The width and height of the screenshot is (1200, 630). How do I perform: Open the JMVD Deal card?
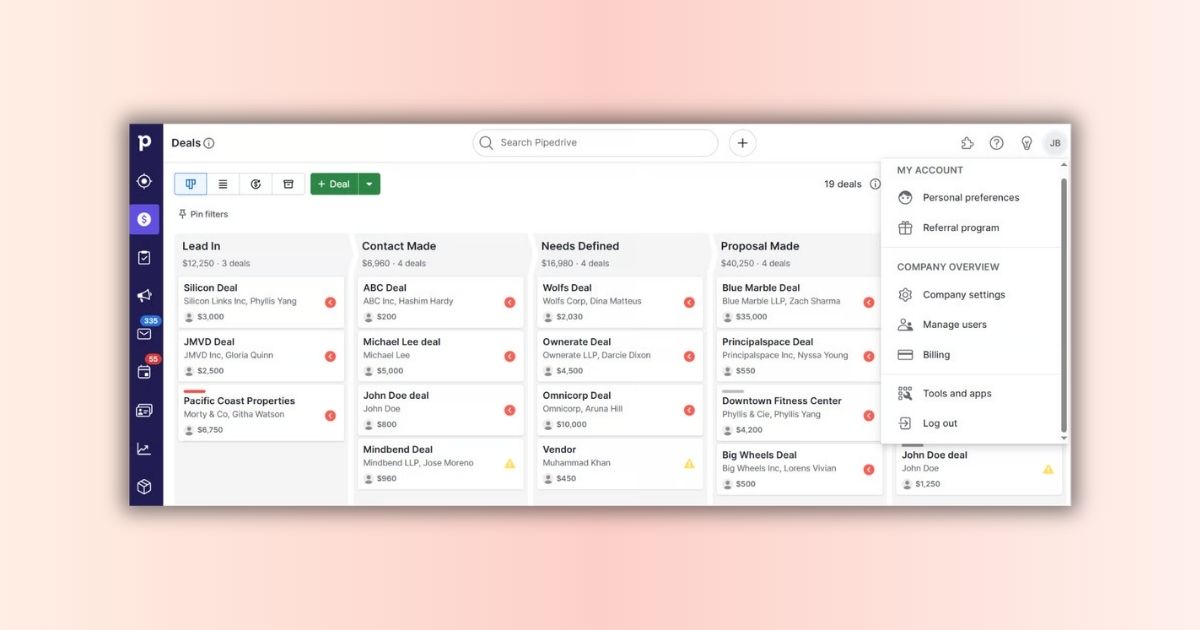(261, 356)
